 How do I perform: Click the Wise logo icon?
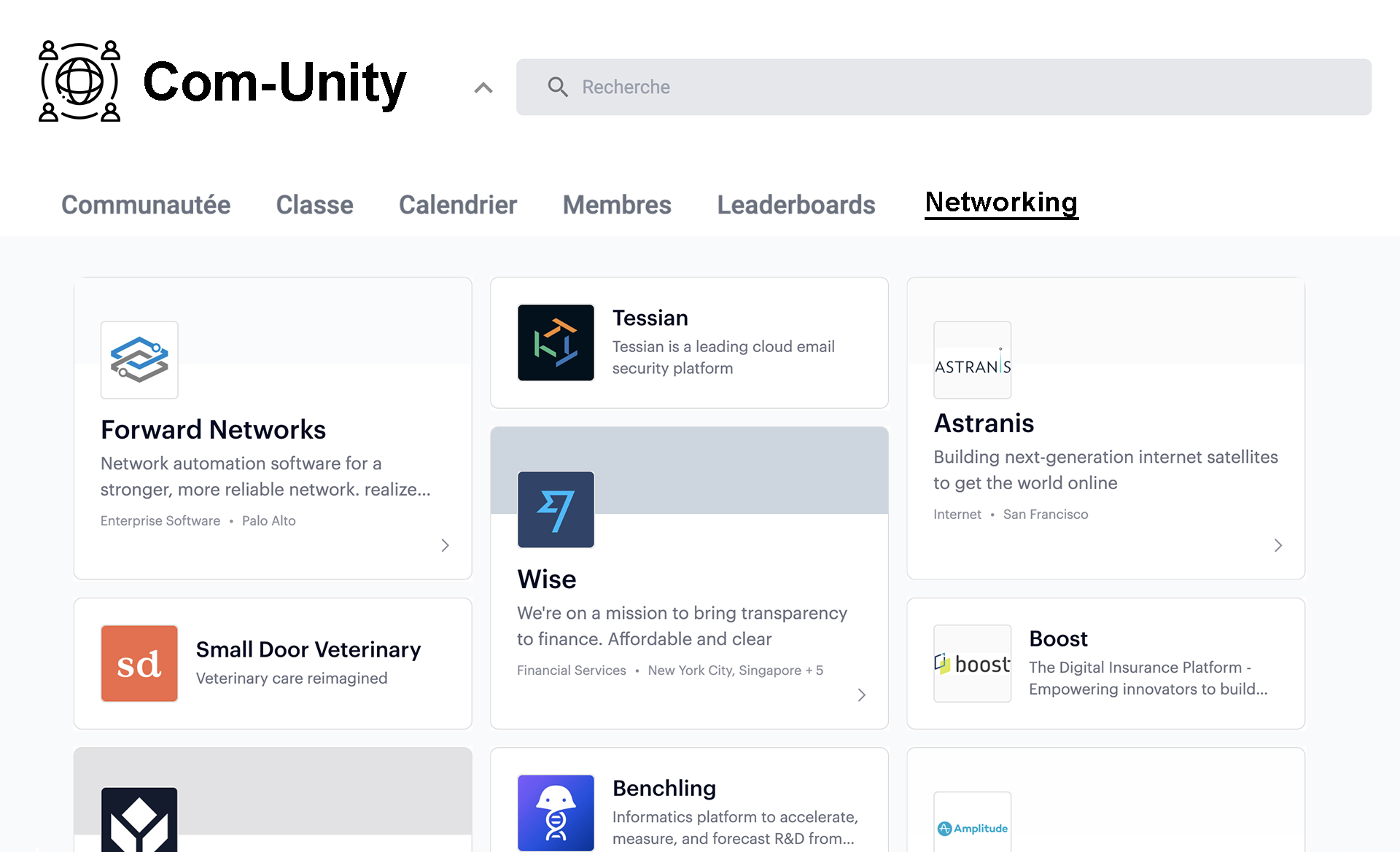coord(556,509)
